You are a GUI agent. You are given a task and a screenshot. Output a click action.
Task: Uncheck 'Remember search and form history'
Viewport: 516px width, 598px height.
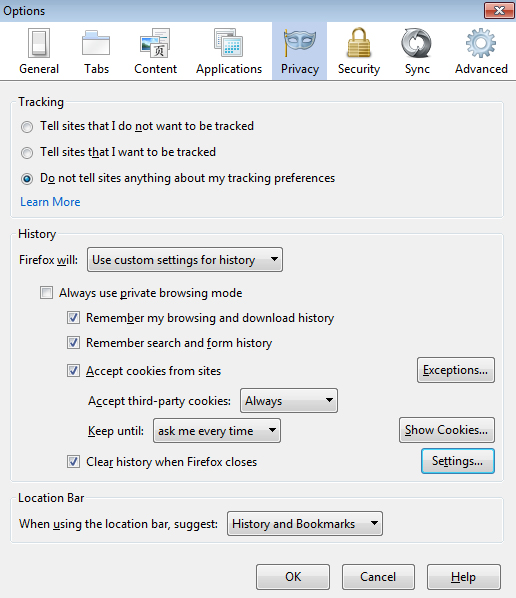tap(73, 343)
